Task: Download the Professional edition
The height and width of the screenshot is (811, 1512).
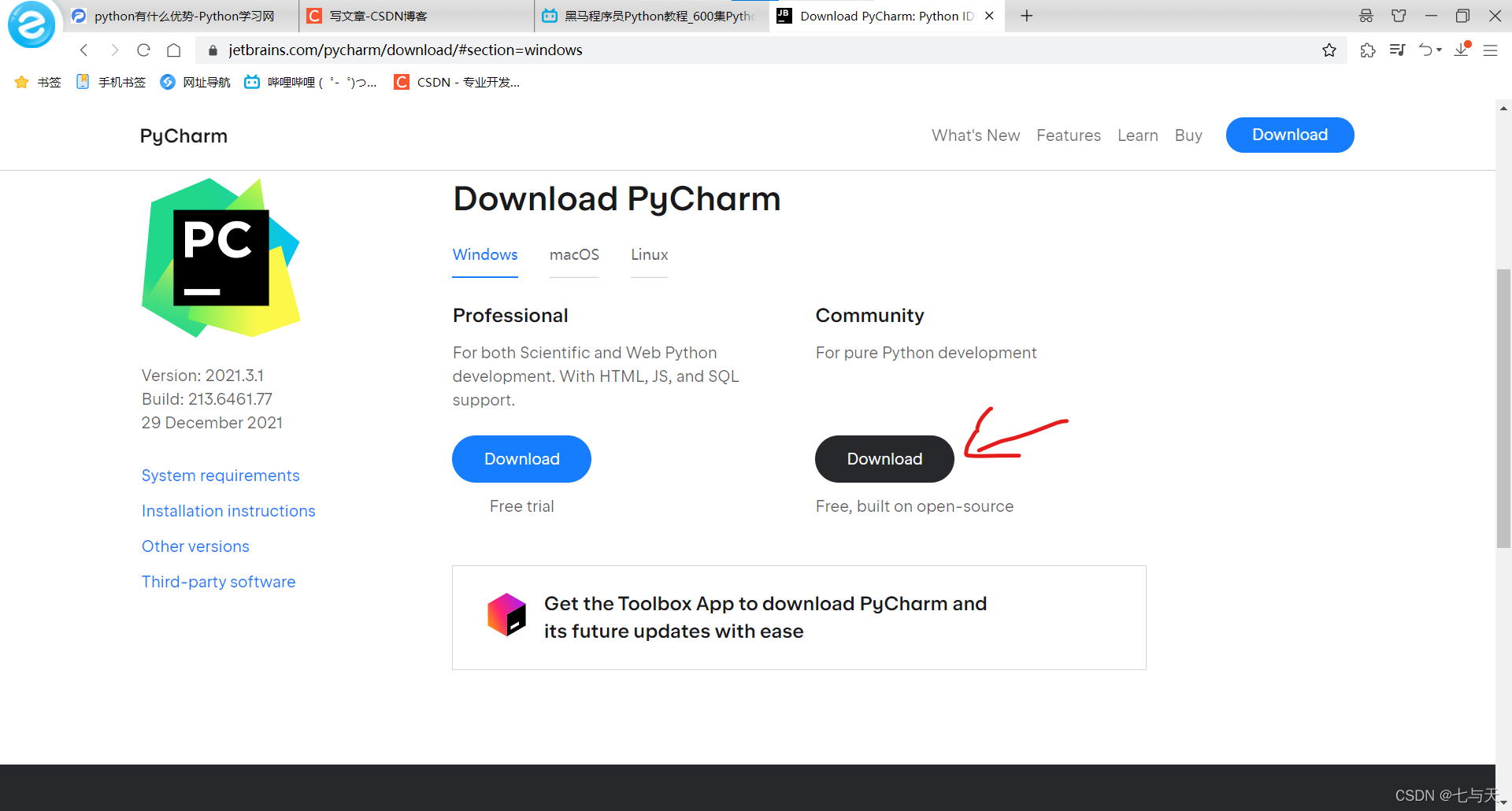Action: click(x=521, y=459)
